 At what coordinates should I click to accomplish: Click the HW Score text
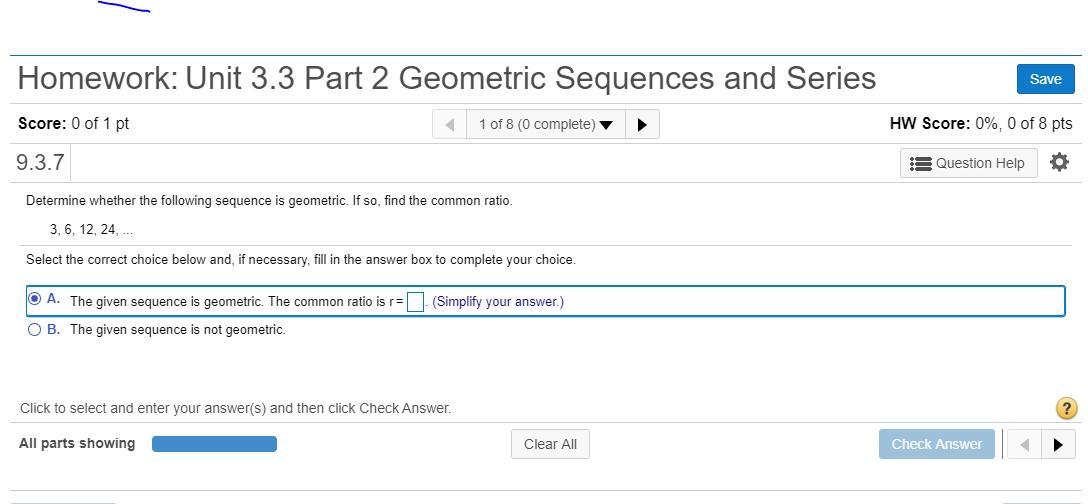(x=980, y=124)
